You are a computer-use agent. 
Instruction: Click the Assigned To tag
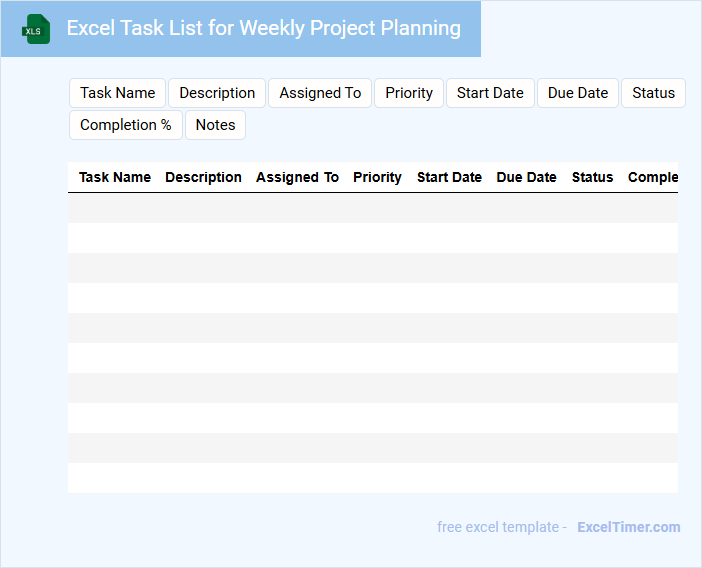320,93
